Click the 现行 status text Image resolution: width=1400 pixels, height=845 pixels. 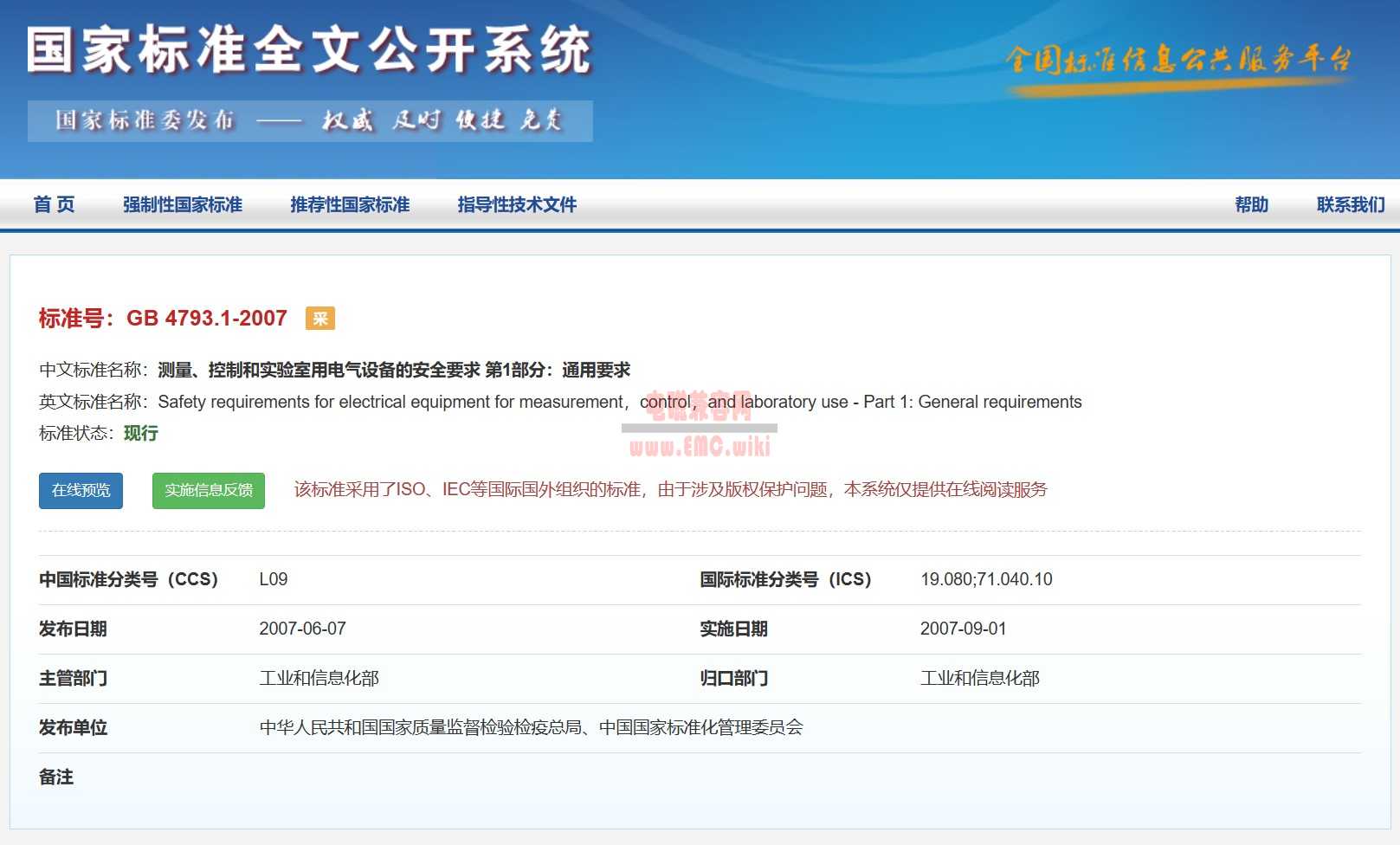(140, 433)
